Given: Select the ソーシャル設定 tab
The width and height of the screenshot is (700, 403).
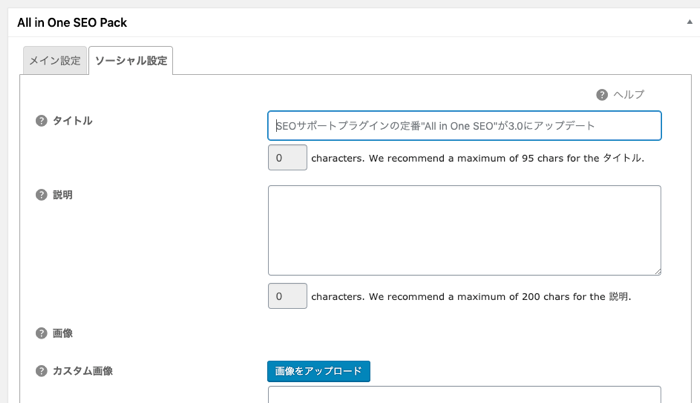Looking at the screenshot, I should [131, 60].
